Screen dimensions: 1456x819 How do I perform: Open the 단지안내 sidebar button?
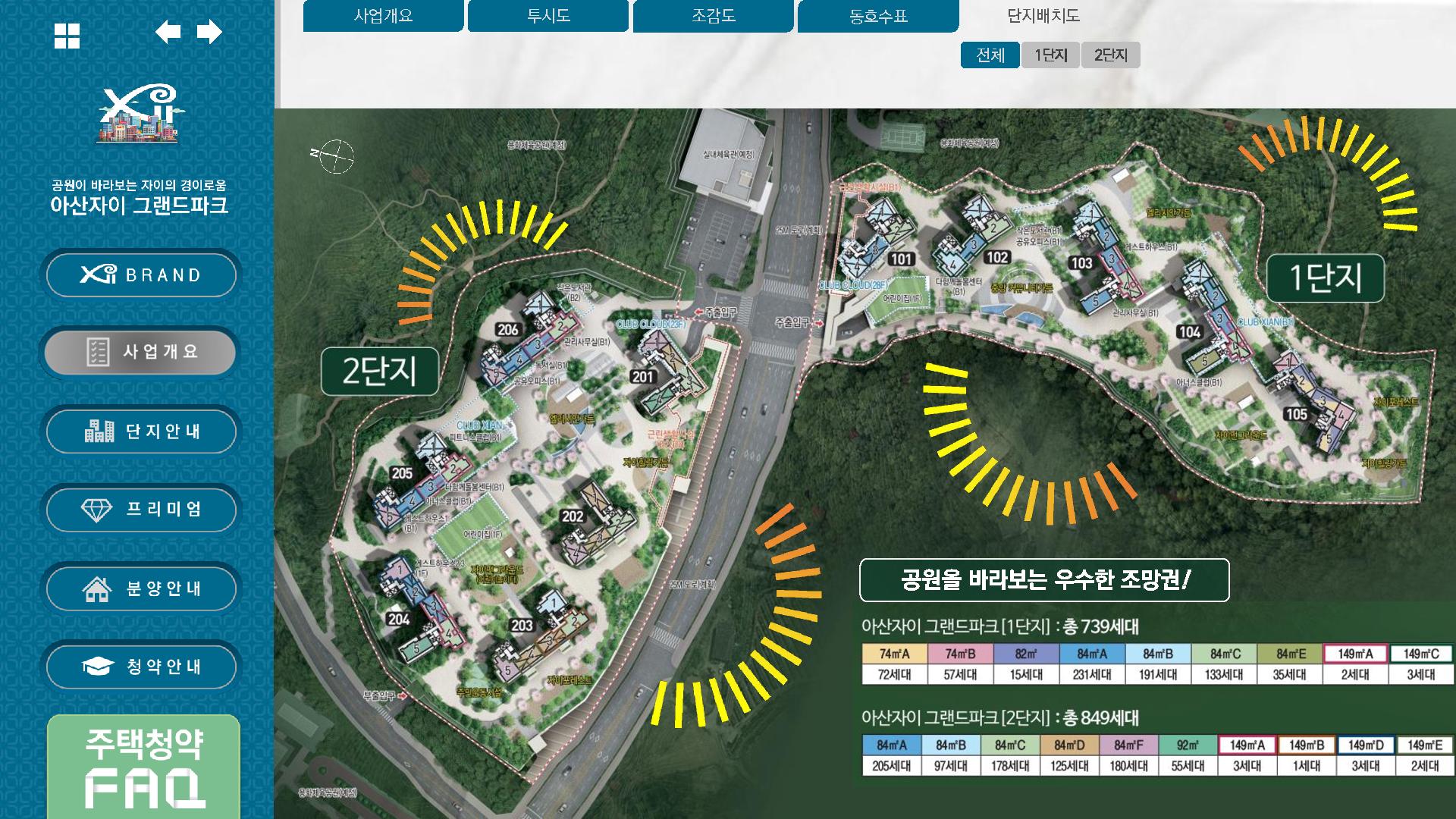click(x=141, y=431)
